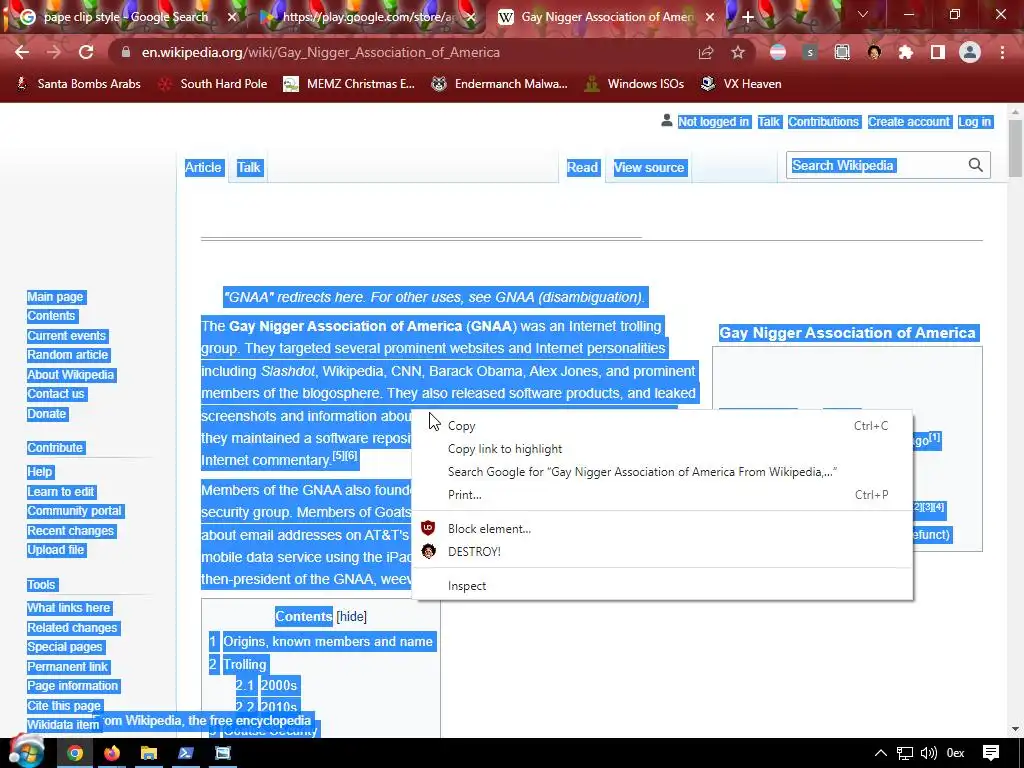1024x768 pixels.
Task: Open the tab search chevron dropdown
Action: pos(863,14)
